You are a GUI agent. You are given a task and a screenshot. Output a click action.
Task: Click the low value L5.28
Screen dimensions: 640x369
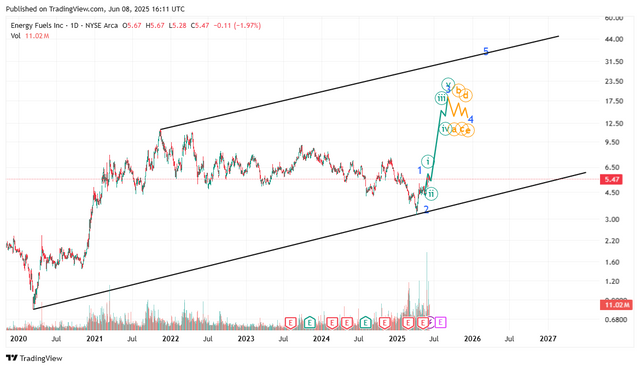pos(178,25)
